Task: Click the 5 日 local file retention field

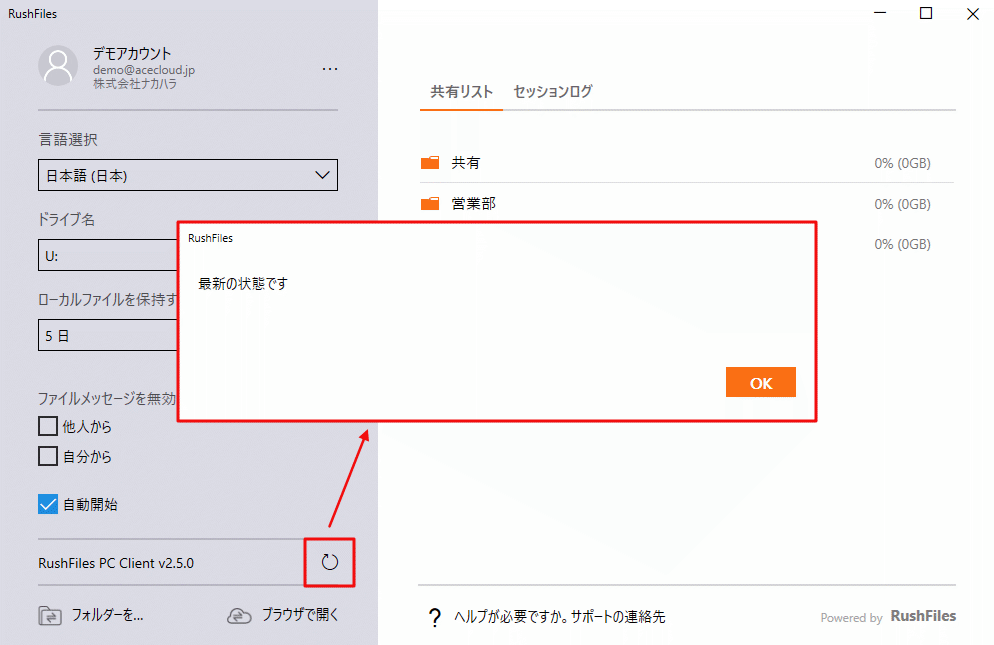Action: pos(108,336)
